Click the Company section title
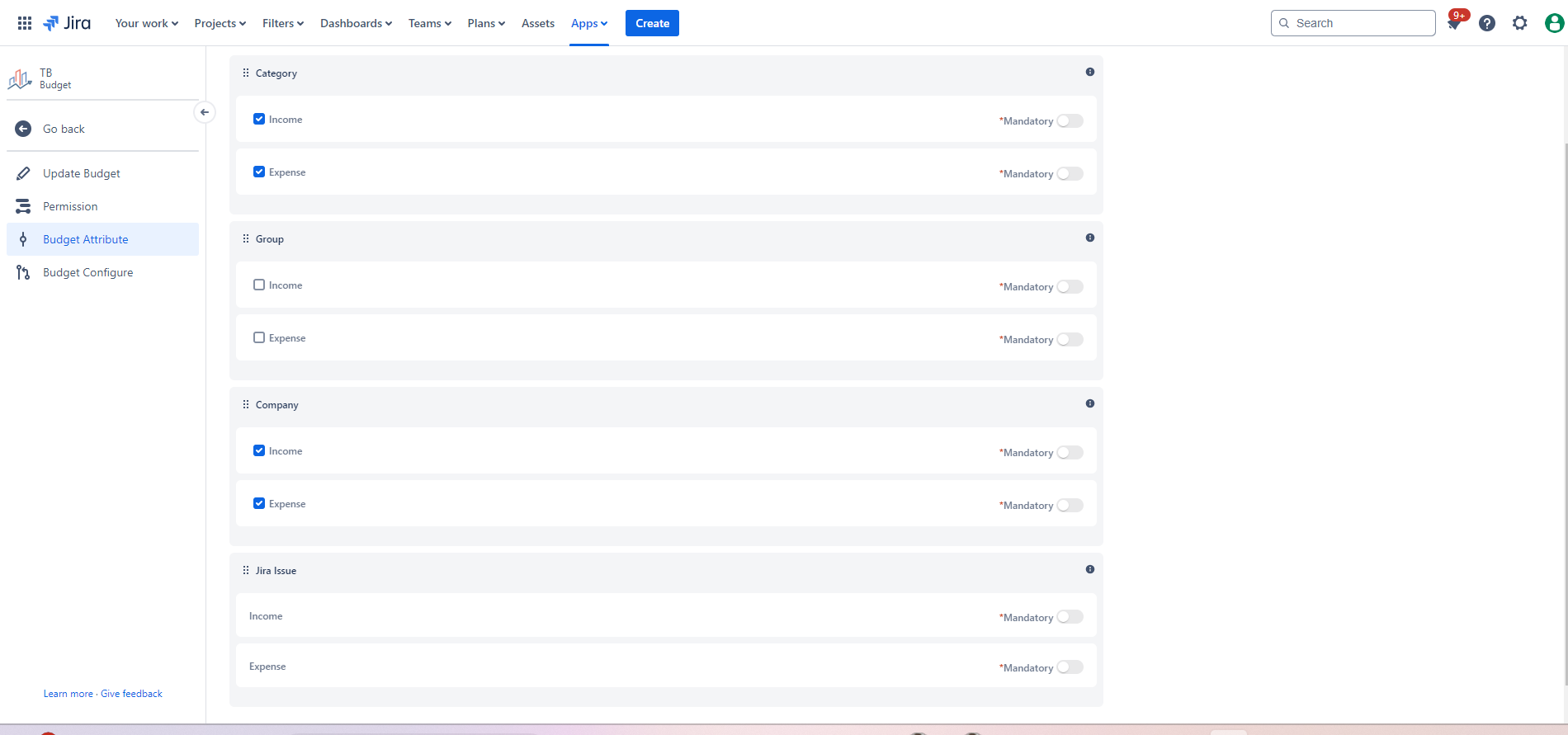 [x=277, y=405]
